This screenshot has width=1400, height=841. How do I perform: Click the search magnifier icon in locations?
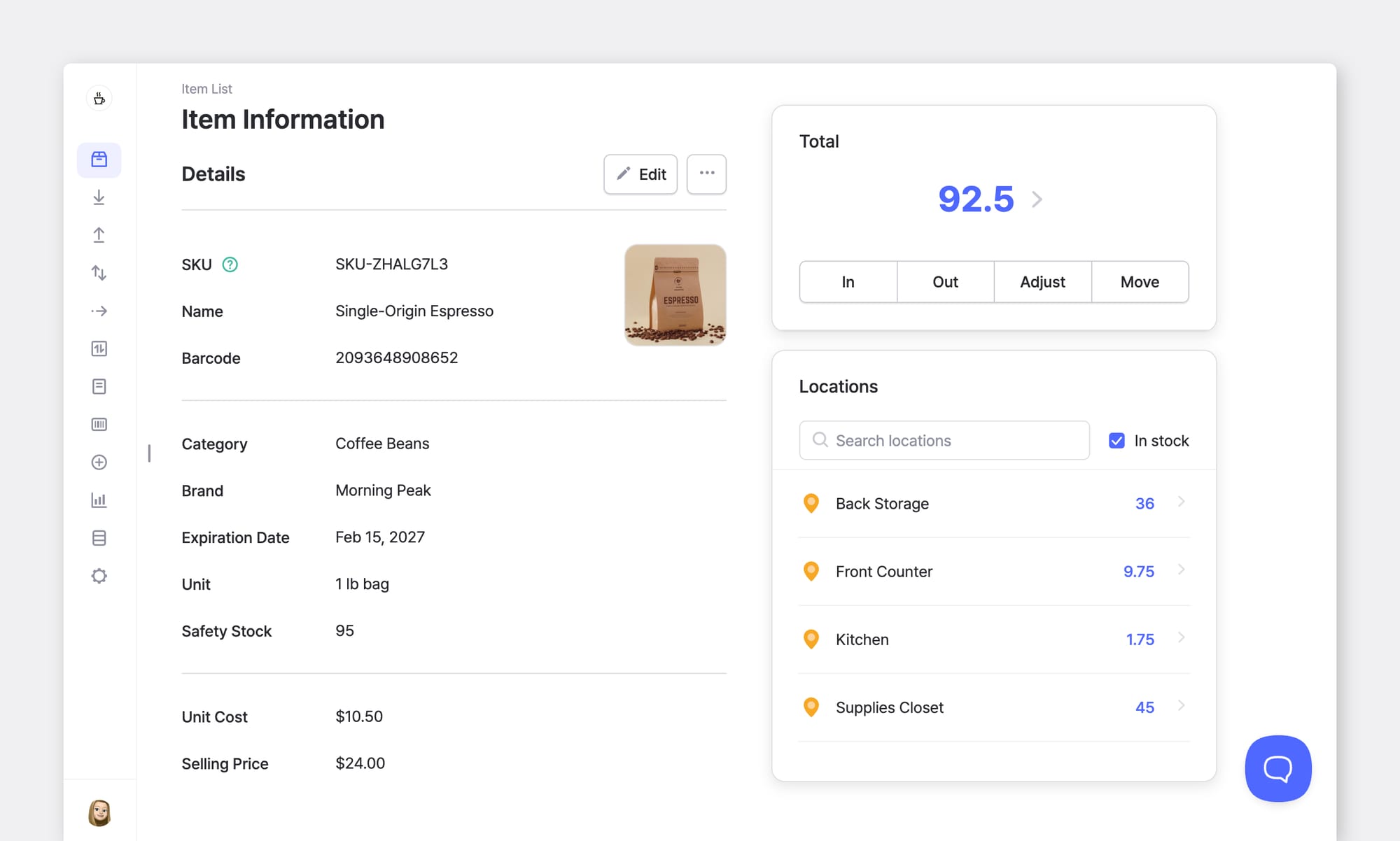[x=820, y=440]
